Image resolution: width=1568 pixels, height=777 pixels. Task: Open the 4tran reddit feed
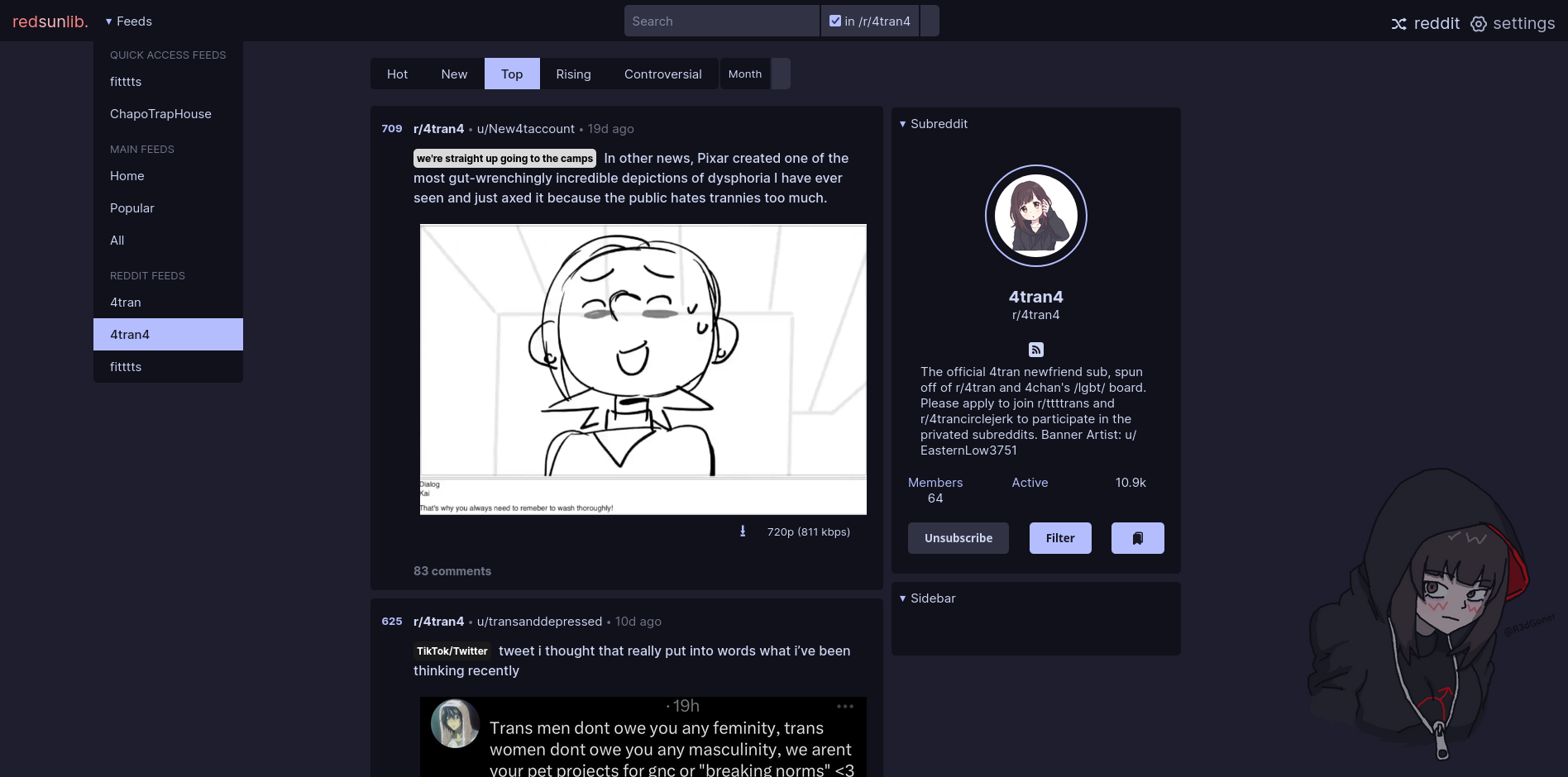pos(168,303)
